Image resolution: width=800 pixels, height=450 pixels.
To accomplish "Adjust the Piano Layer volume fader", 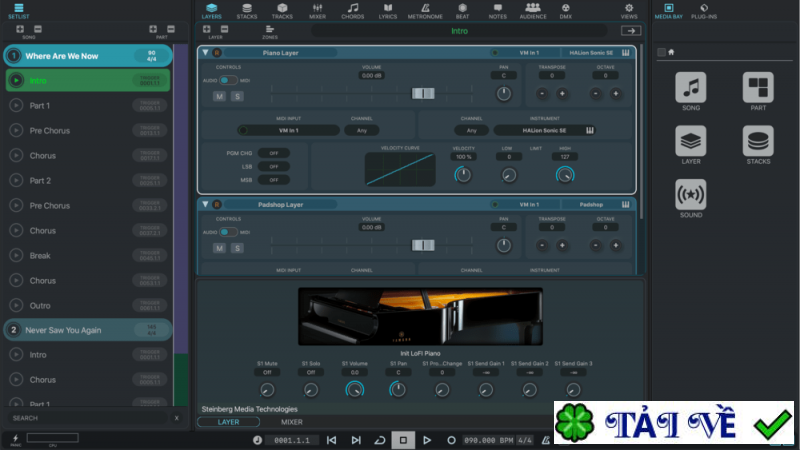I will pos(423,93).
